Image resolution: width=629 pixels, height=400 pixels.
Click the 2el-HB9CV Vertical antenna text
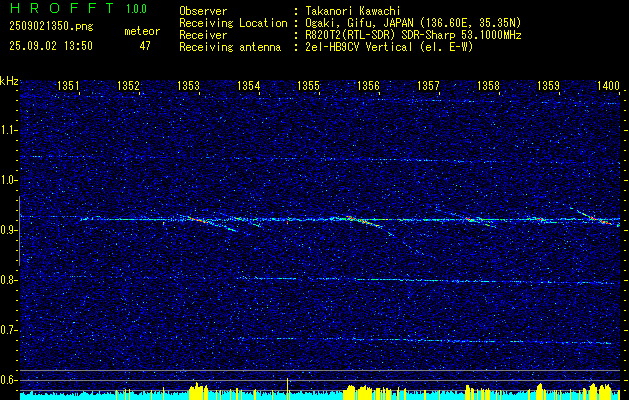coord(389,47)
